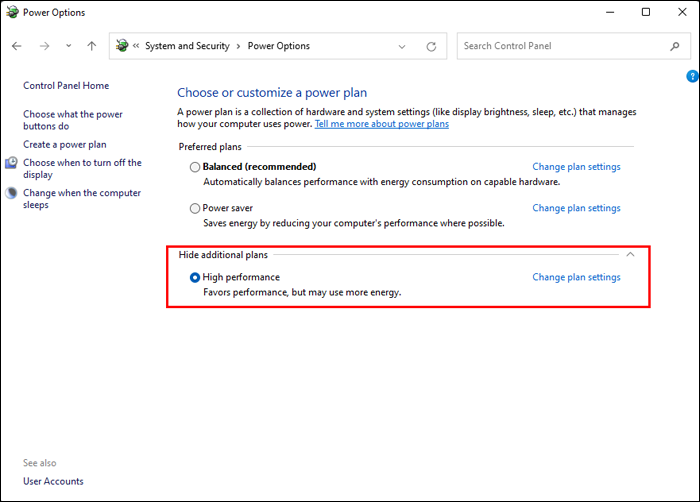Image resolution: width=700 pixels, height=502 pixels.
Task: Minimize the Power Options window
Action: coord(610,12)
